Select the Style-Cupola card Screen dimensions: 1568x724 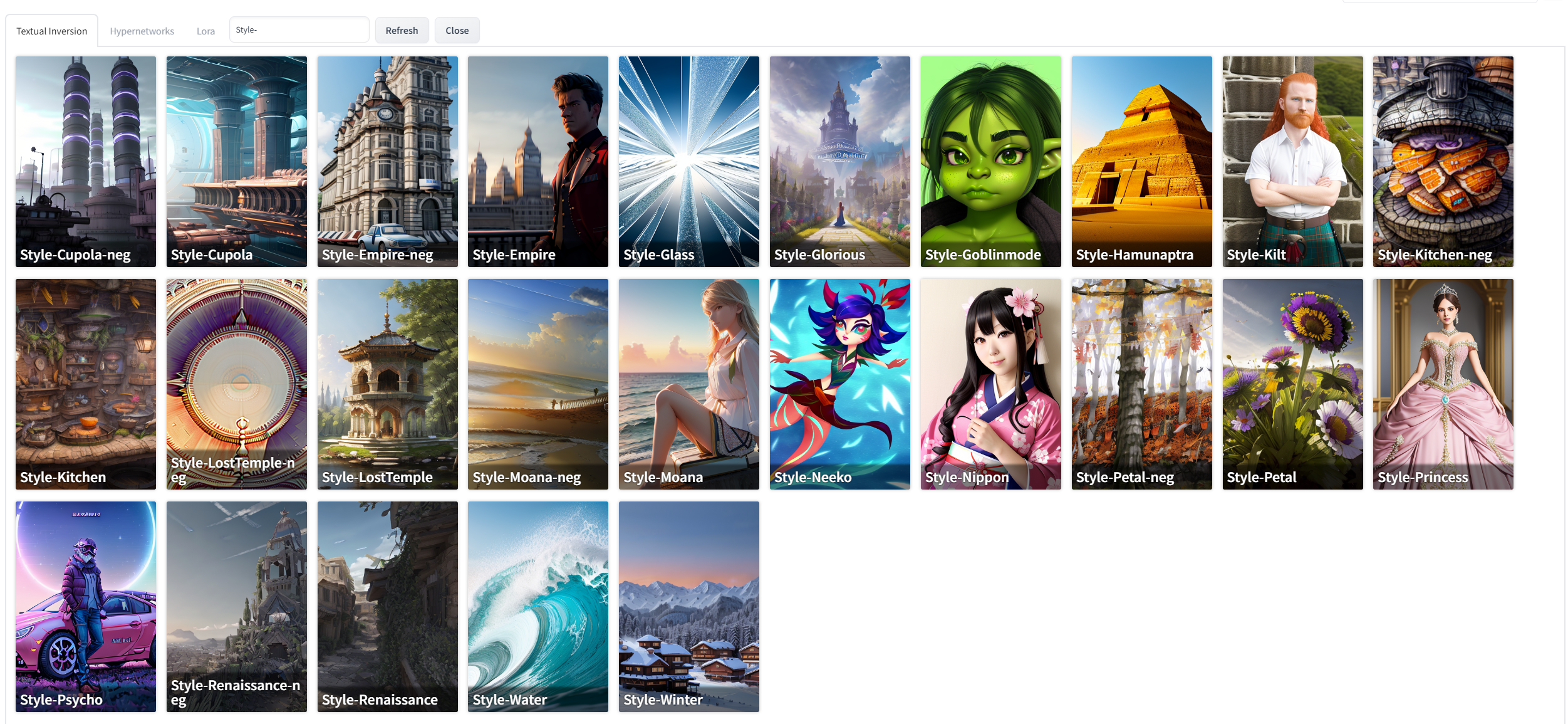(237, 162)
